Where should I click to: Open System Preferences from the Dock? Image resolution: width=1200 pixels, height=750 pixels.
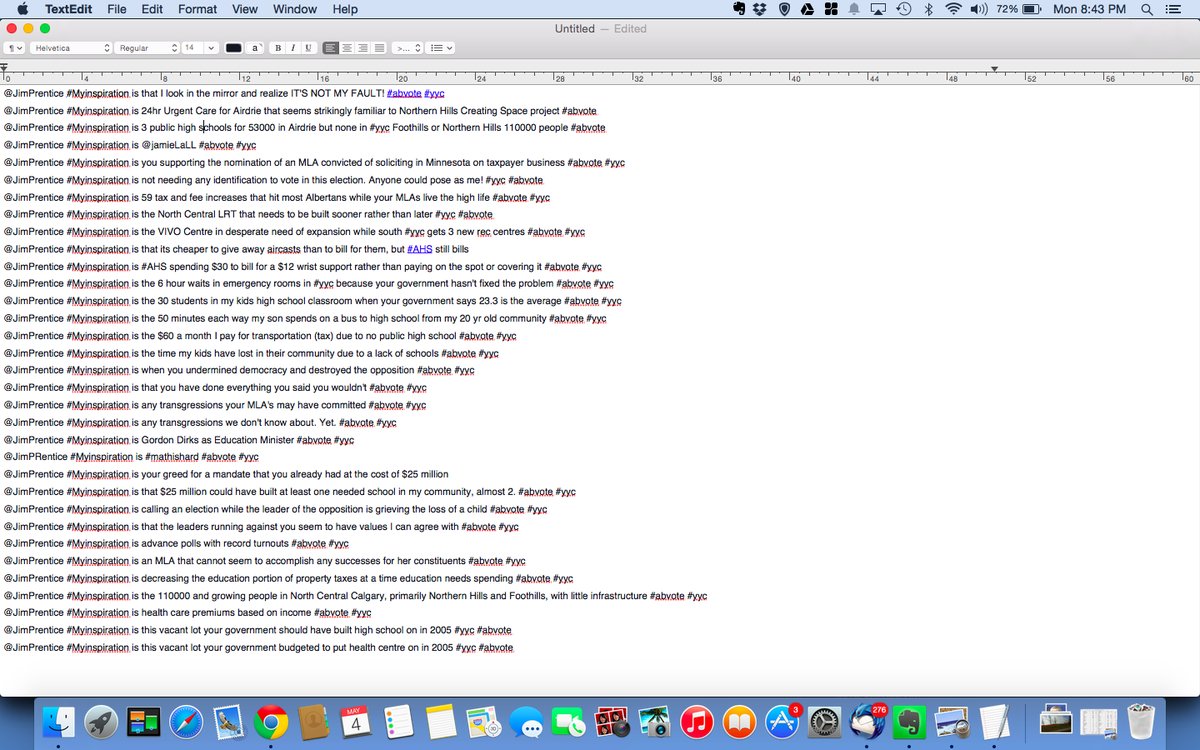(824, 722)
